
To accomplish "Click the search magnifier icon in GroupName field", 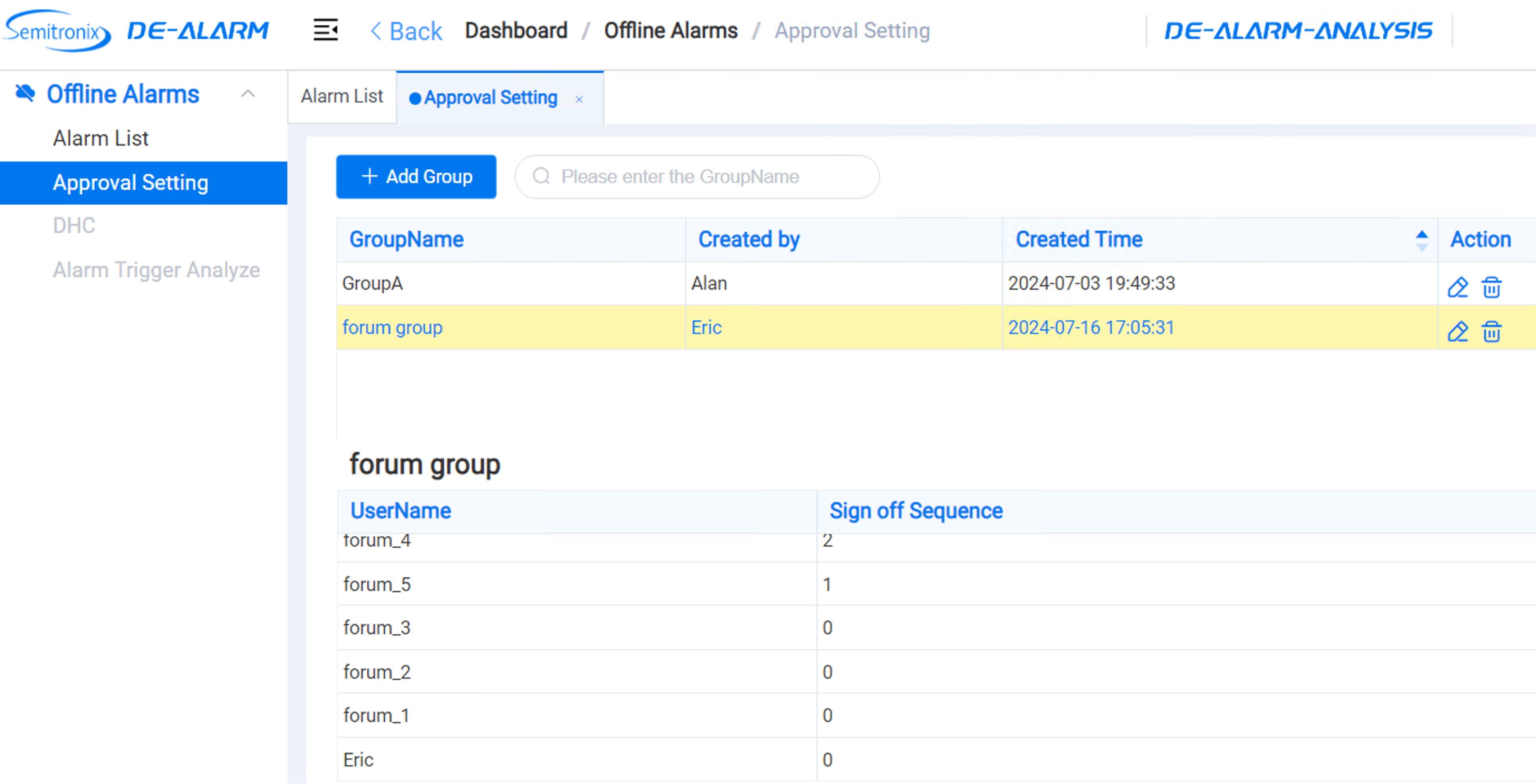I will click(x=541, y=176).
